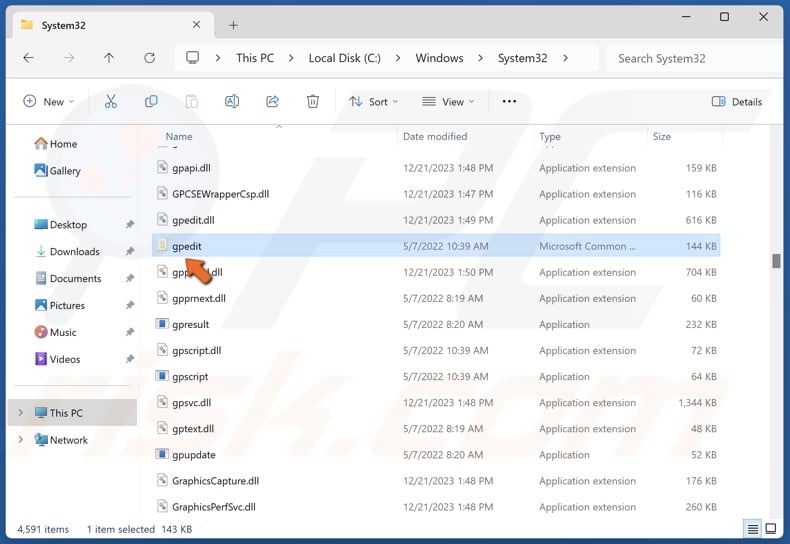
Task: Go forward with the right arrow
Action: pos(69,58)
